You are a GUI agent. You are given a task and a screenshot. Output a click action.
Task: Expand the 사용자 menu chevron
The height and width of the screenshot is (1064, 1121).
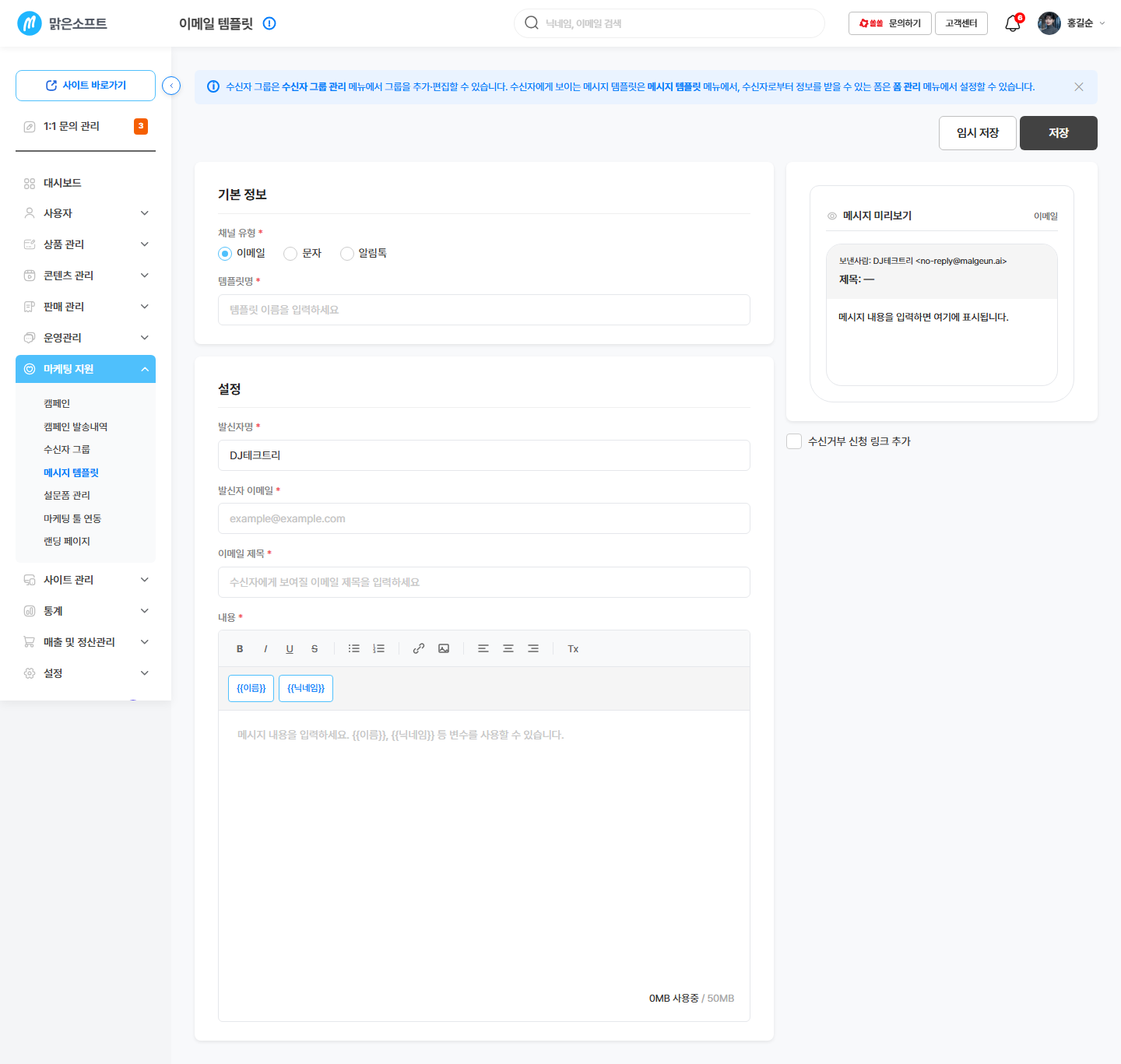[x=145, y=213]
